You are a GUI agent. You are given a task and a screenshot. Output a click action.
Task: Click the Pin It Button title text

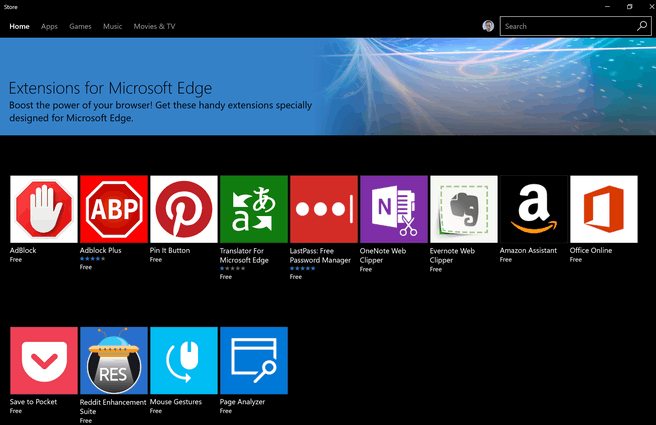170,251
